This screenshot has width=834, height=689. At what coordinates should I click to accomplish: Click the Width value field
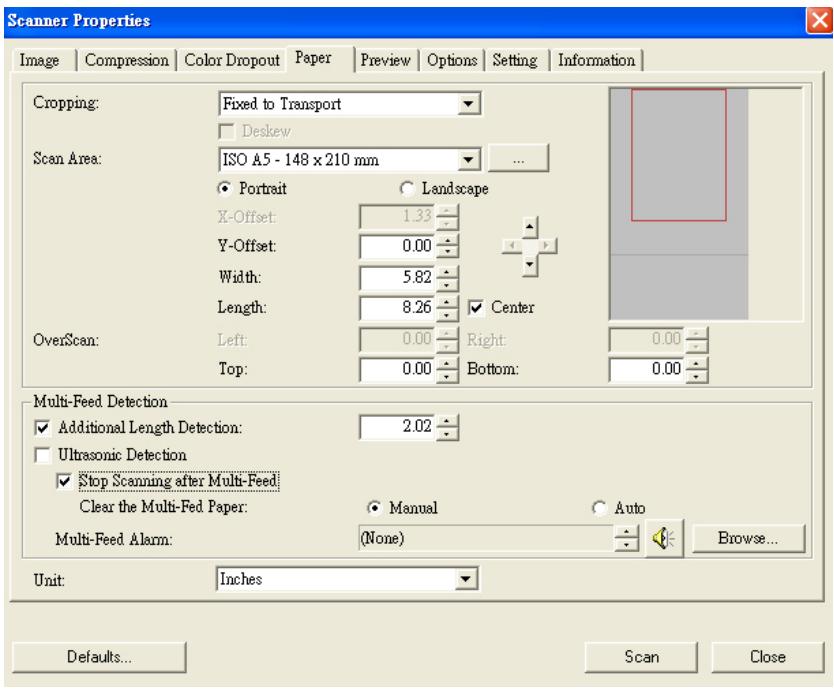397,277
